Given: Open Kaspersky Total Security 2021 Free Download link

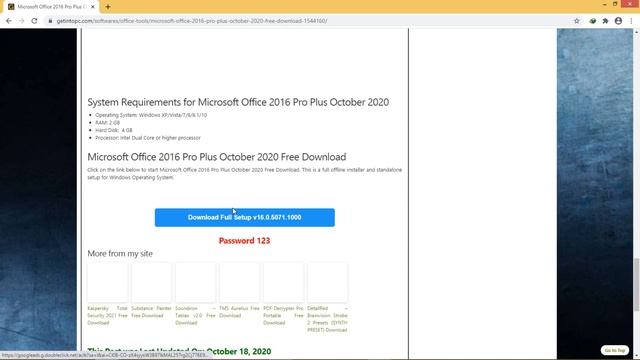Looking at the screenshot, I should click(107, 316).
